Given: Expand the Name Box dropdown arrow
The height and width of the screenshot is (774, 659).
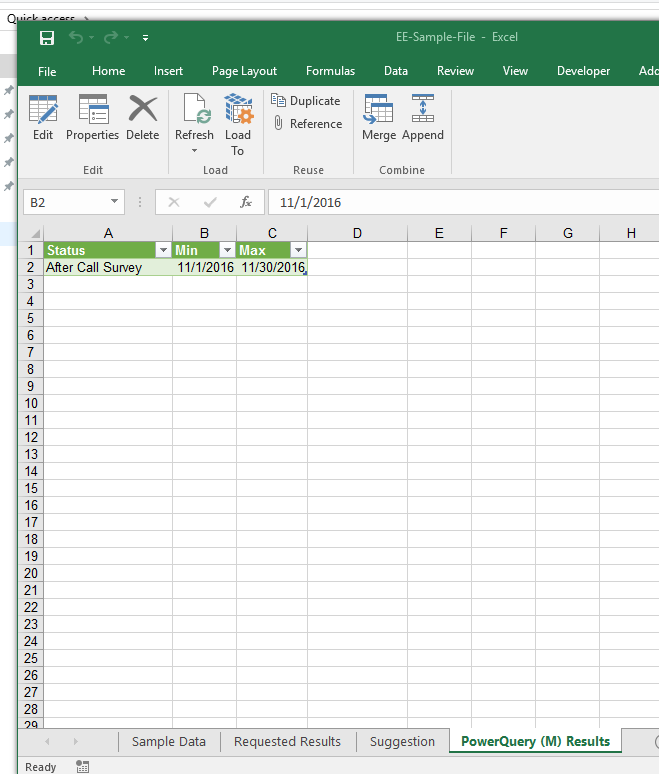Looking at the screenshot, I should 115,202.
